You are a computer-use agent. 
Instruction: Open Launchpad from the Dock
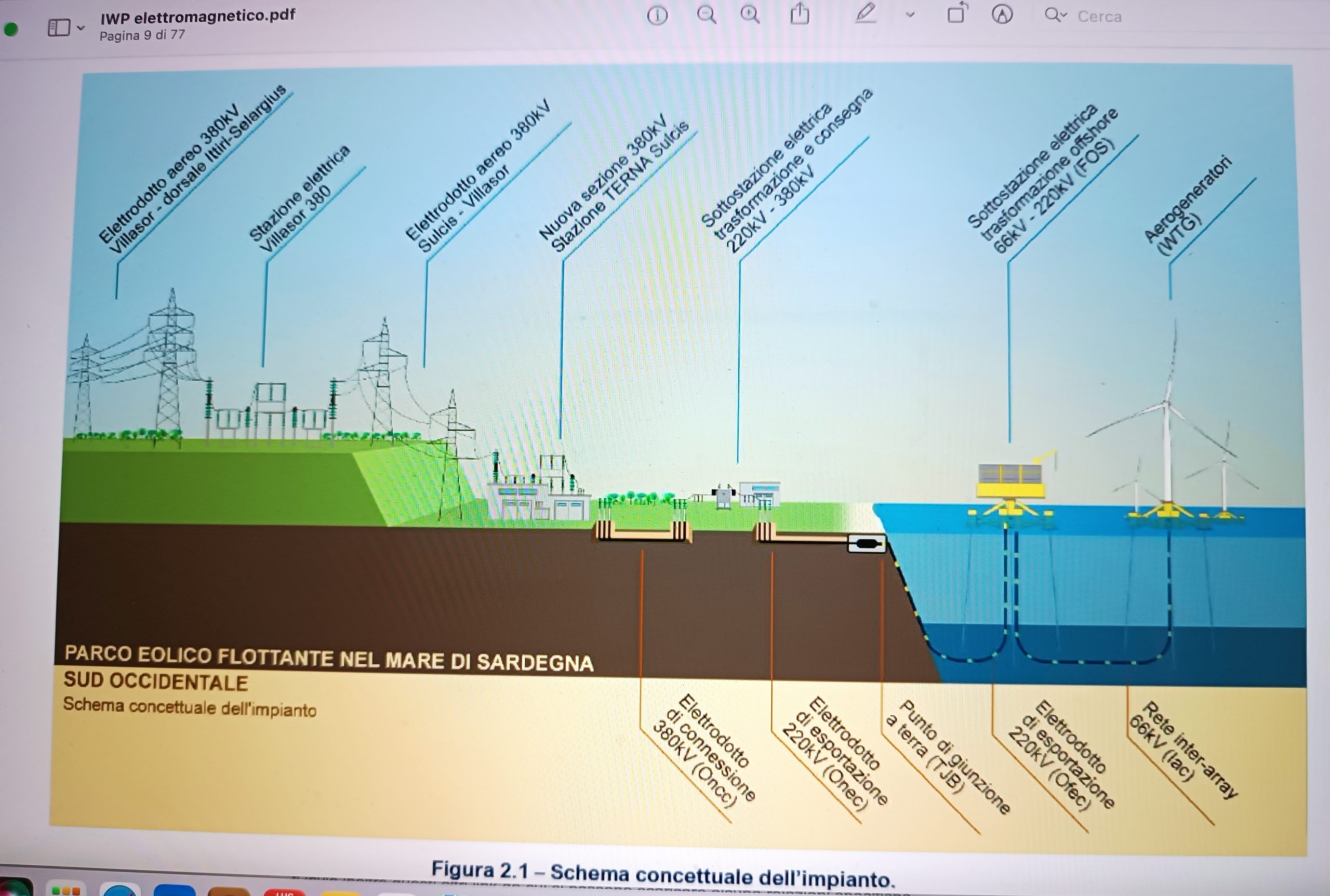[66, 890]
